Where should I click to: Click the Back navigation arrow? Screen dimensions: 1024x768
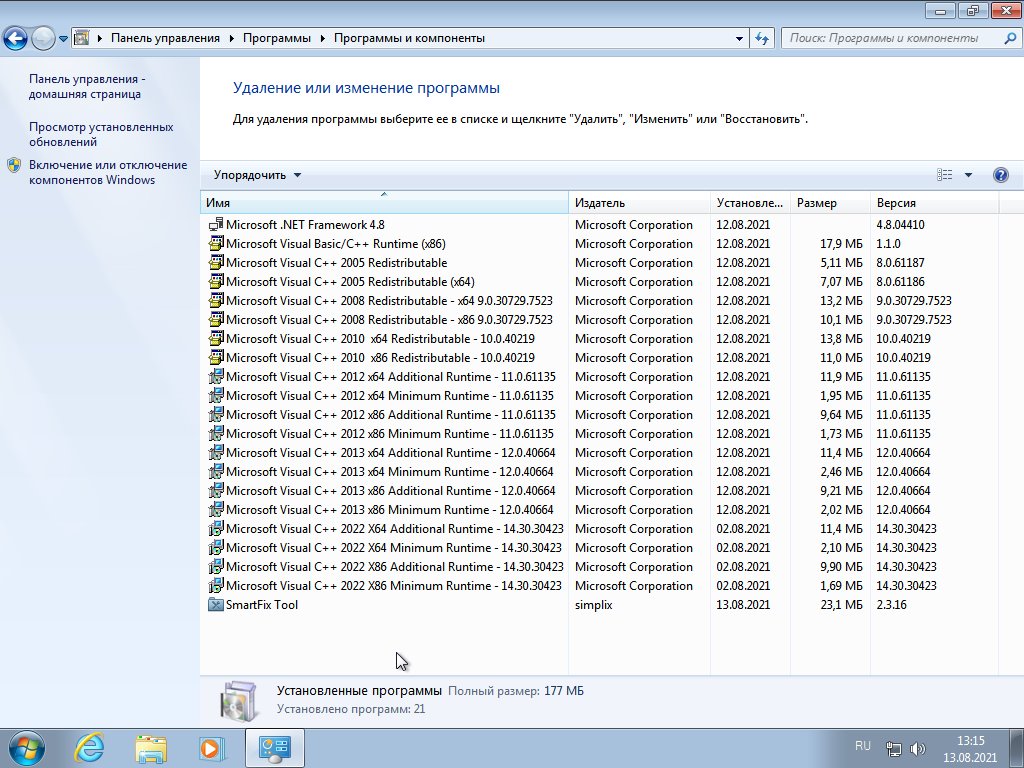pyautogui.click(x=15, y=38)
